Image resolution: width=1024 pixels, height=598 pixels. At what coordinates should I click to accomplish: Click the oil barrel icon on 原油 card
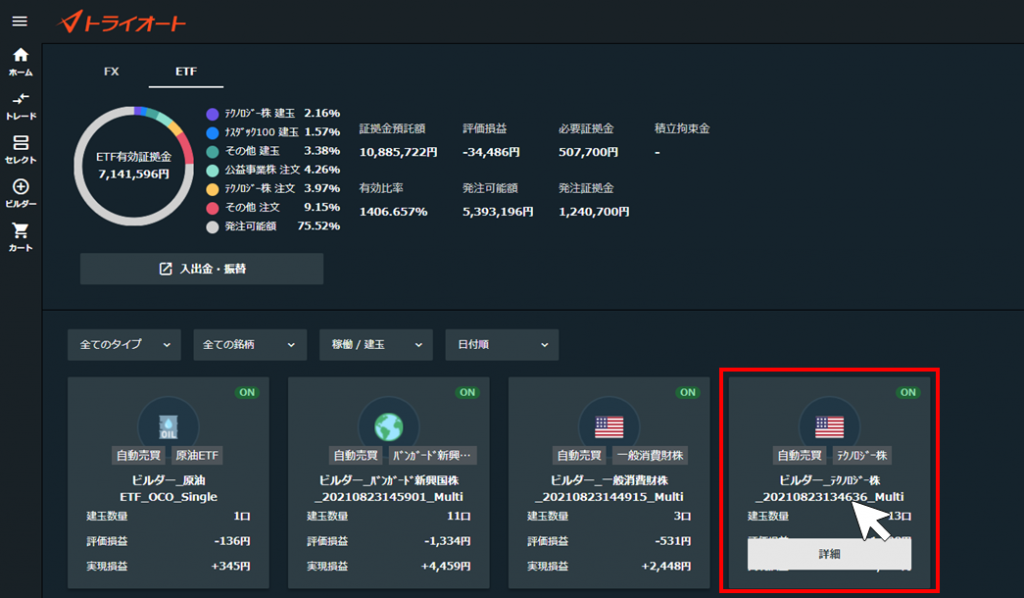click(168, 427)
